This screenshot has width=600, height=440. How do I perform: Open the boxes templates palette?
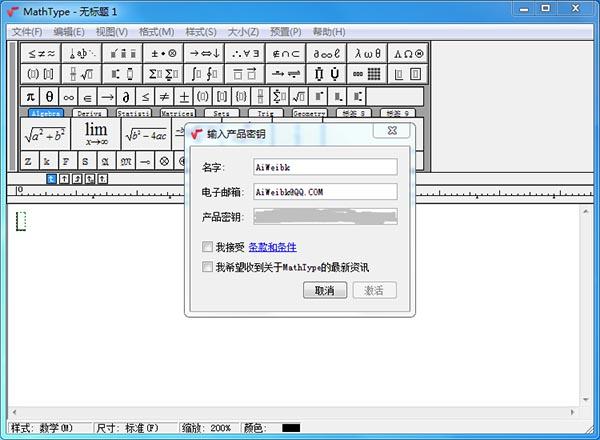pyautogui.click(x=408, y=74)
